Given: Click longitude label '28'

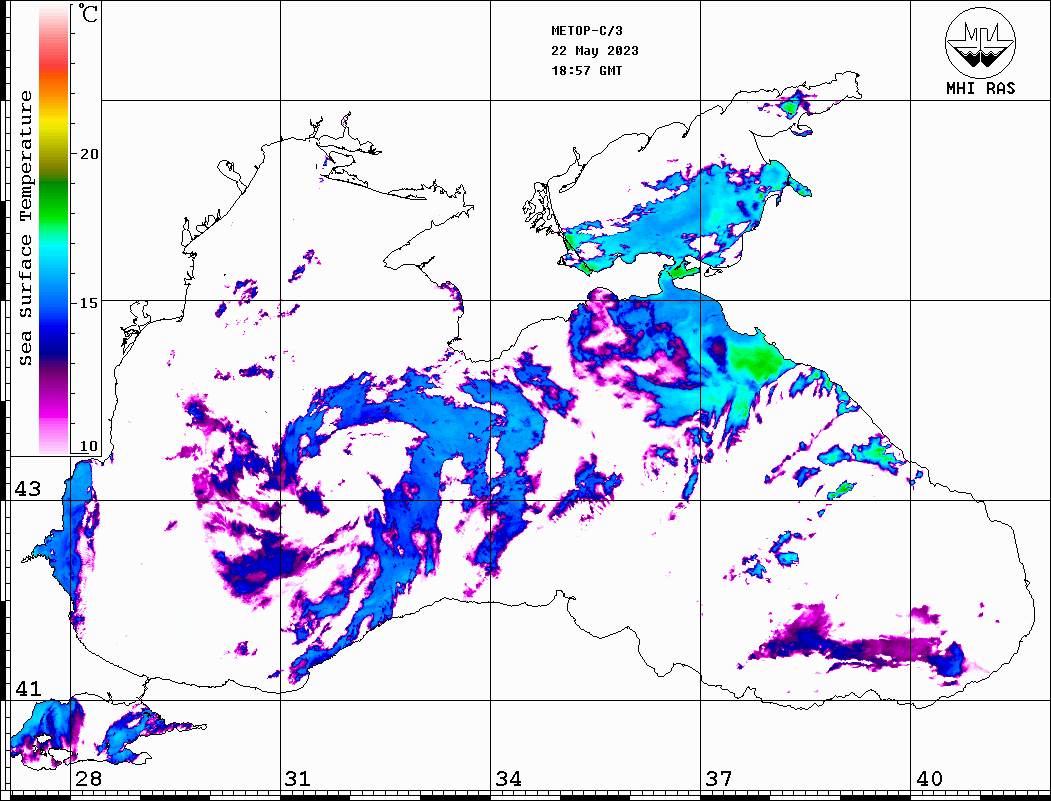Looking at the screenshot, I should (x=88, y=778).
